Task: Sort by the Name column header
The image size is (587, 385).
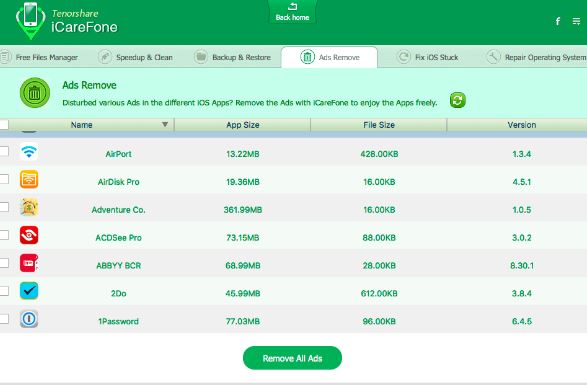Action: [x=82, y=125]
